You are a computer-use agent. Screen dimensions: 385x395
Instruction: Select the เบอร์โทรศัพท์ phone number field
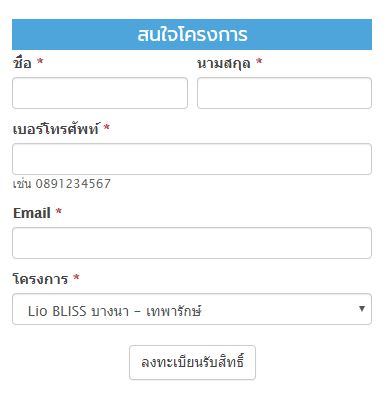click(192, 159)
